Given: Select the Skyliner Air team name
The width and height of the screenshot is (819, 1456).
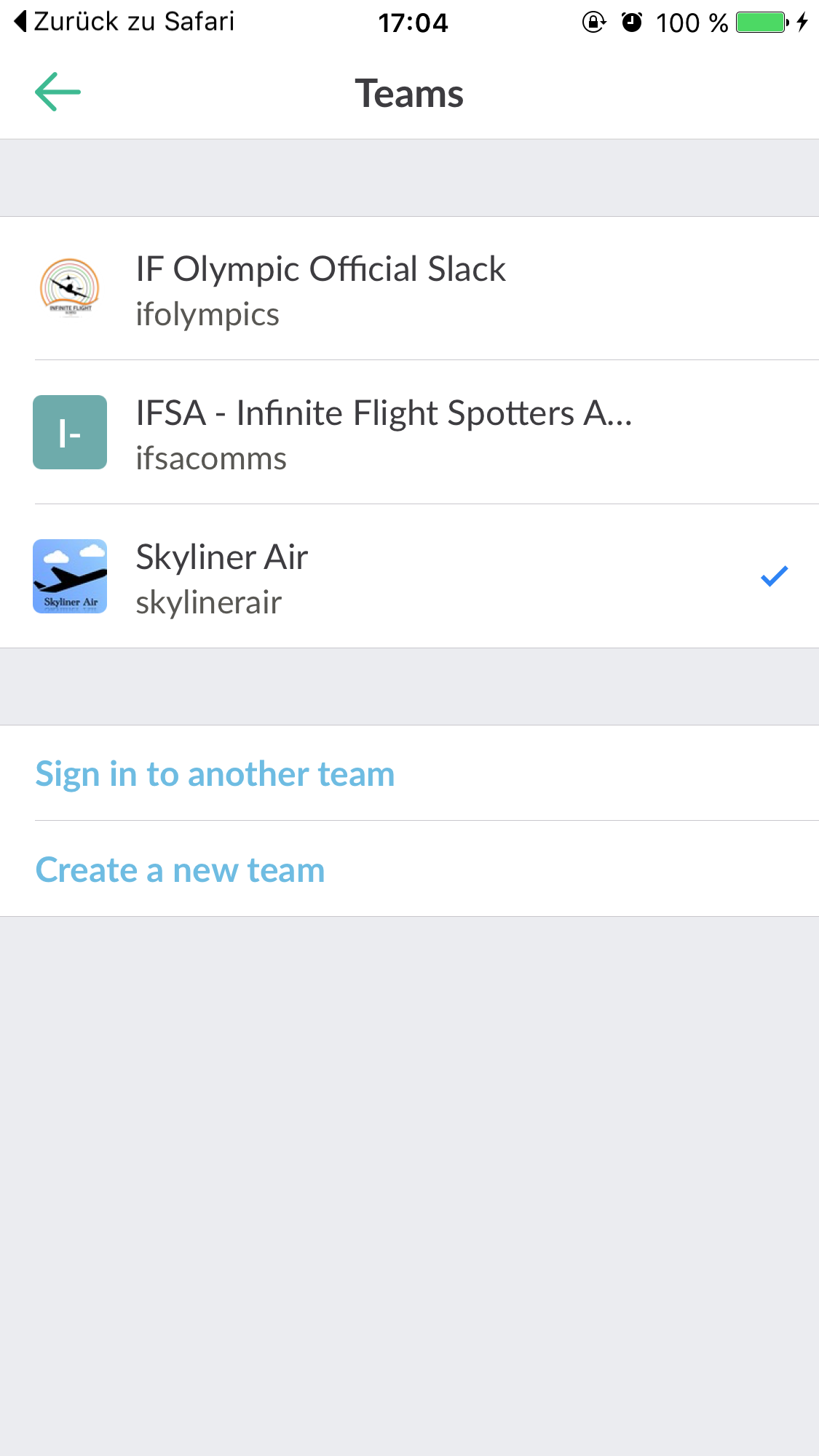Looking at the screenshot, I should (222, 557).
